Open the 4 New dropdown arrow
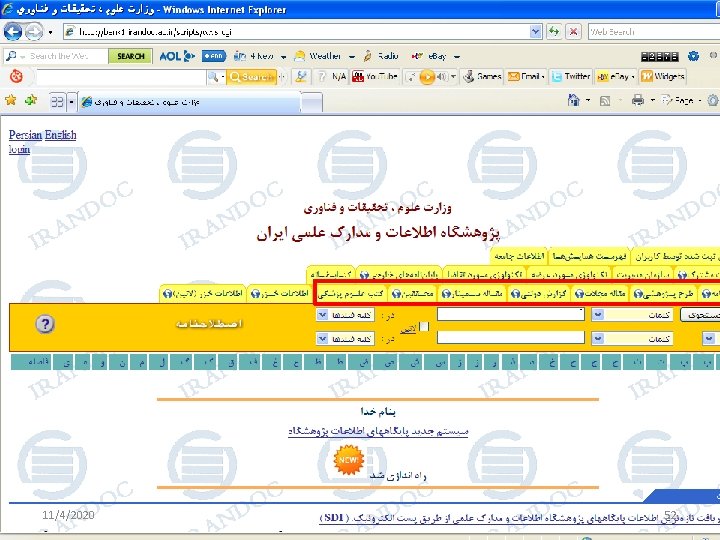The image size is (720, 540). tap(283, 57)
